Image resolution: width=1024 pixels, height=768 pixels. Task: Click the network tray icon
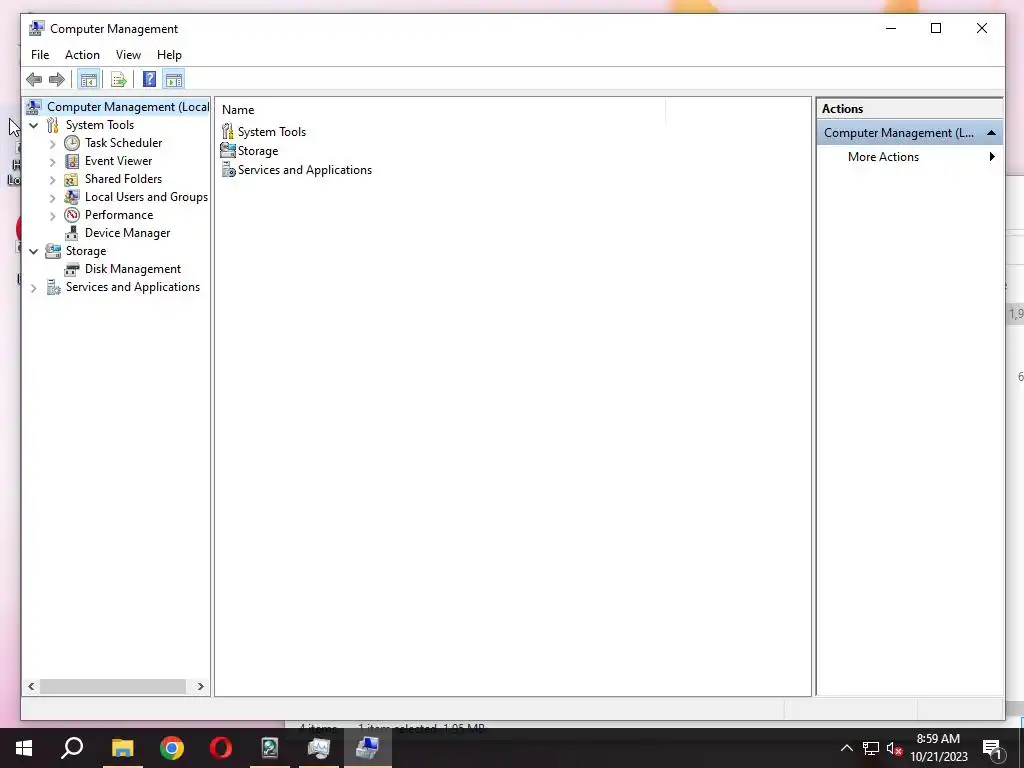point(871,748)
